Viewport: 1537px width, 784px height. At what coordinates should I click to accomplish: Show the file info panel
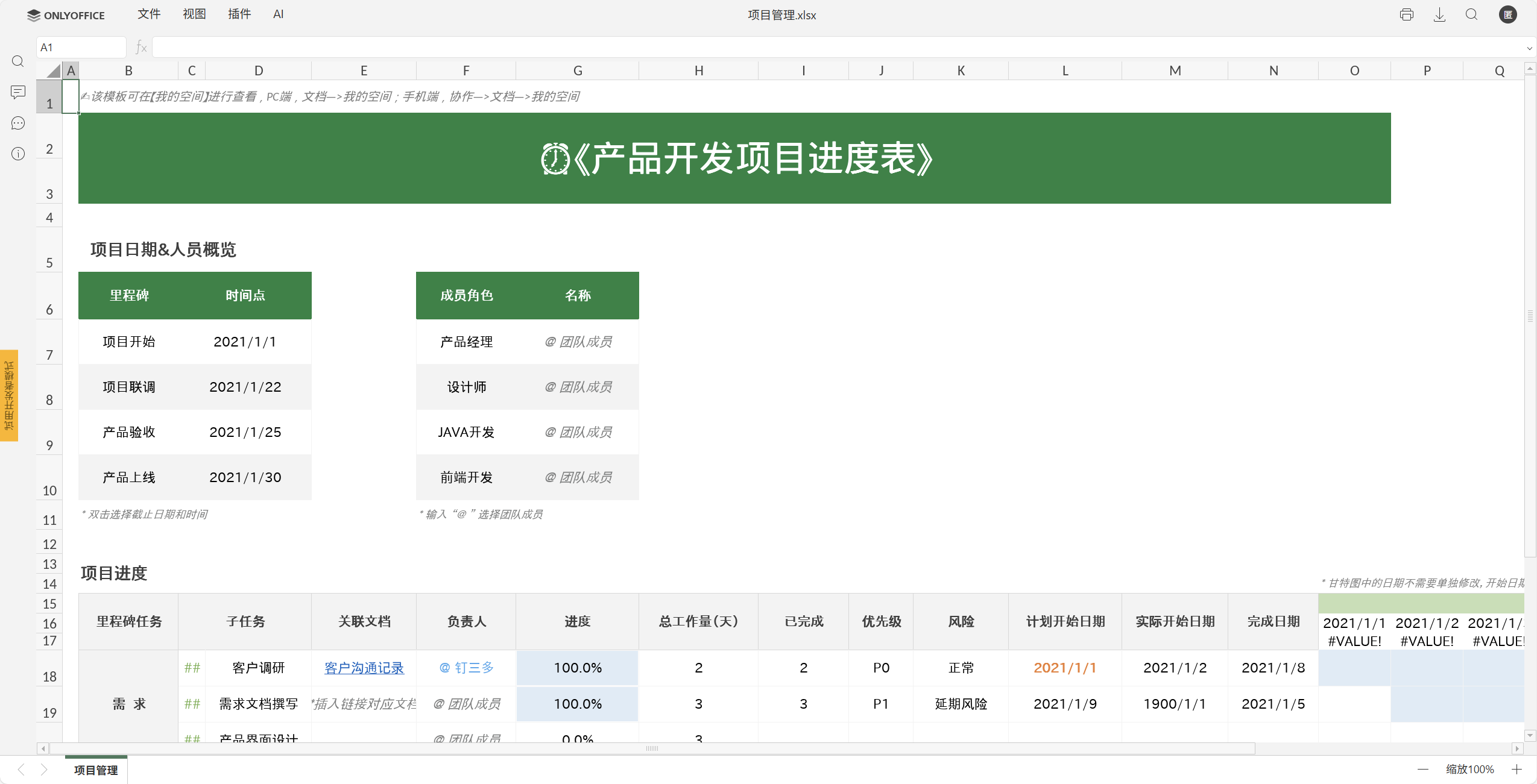click(18, 154)
